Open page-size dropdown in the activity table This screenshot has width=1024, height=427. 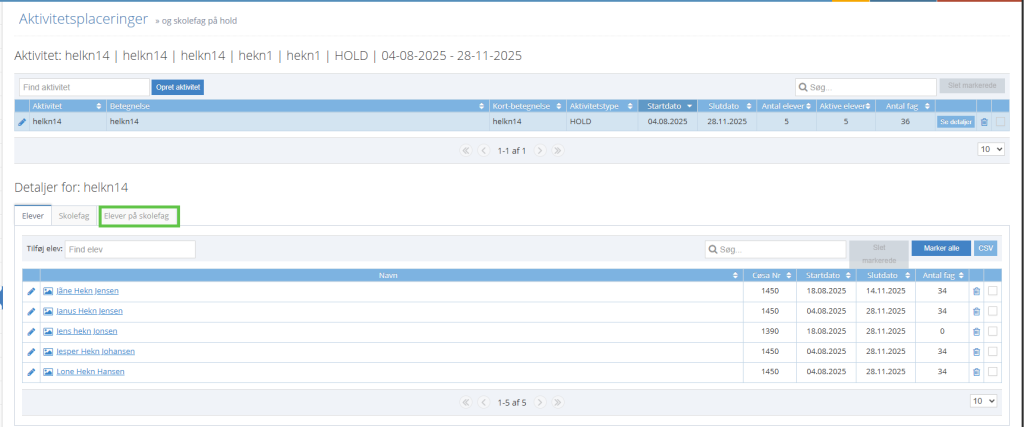tap(987, 149)
